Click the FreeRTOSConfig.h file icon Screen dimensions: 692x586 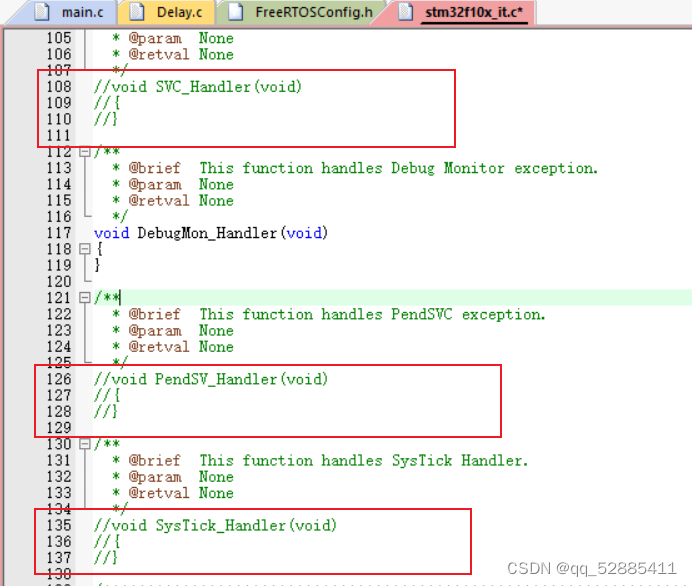point(236,12)
